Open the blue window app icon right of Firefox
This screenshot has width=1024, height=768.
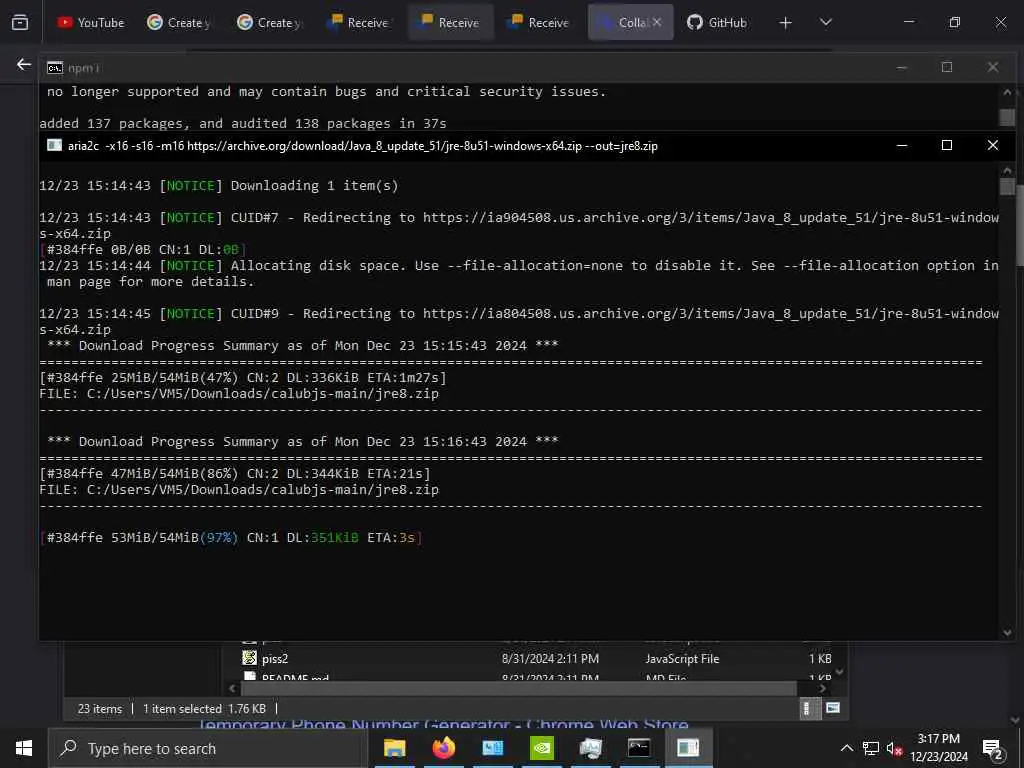tap(492, 748)
